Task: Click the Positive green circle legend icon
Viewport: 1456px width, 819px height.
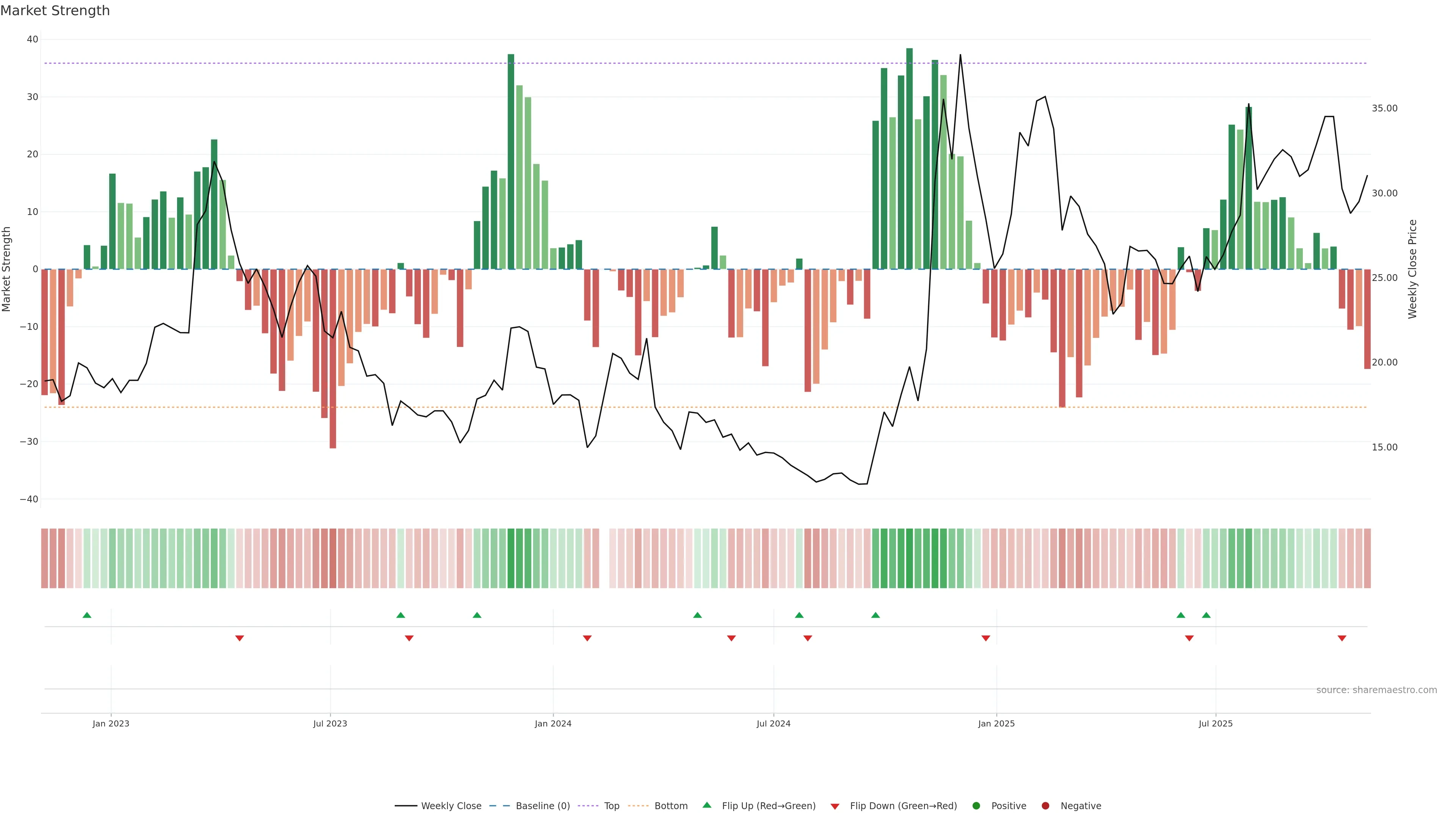Action: tap(976, 805)
